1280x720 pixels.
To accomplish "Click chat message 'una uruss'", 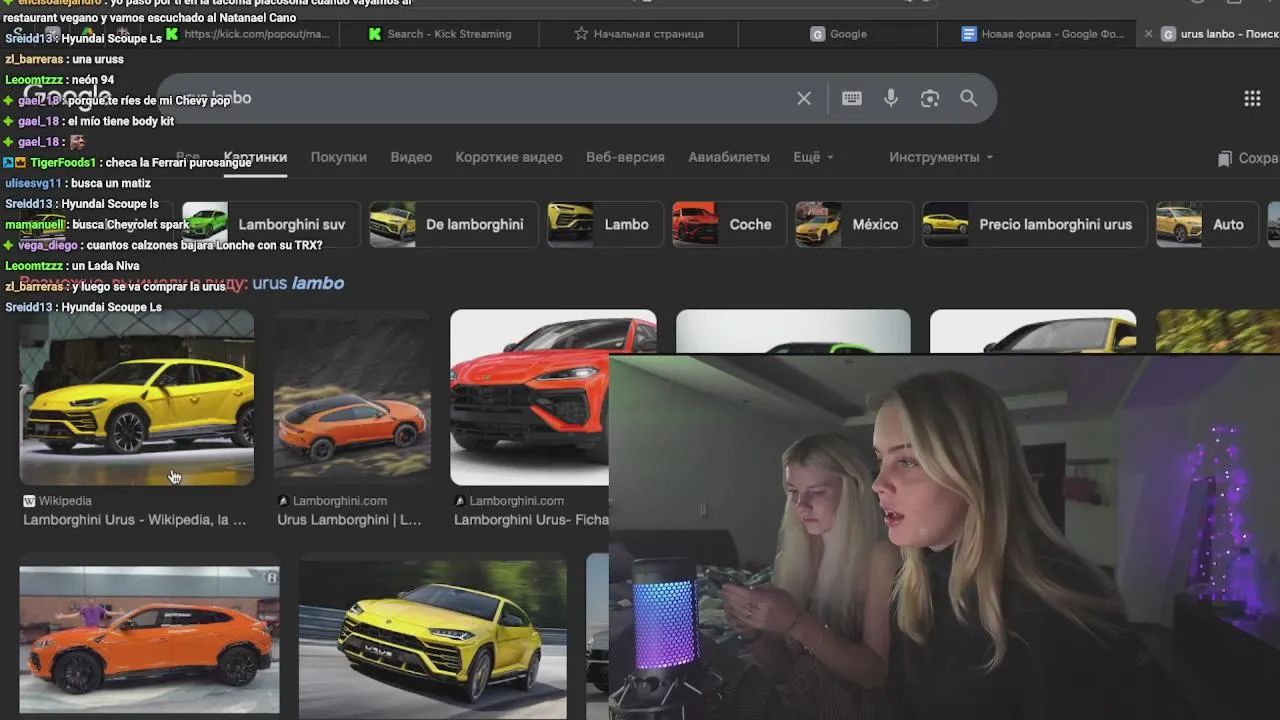I will (x=98, y=59).
